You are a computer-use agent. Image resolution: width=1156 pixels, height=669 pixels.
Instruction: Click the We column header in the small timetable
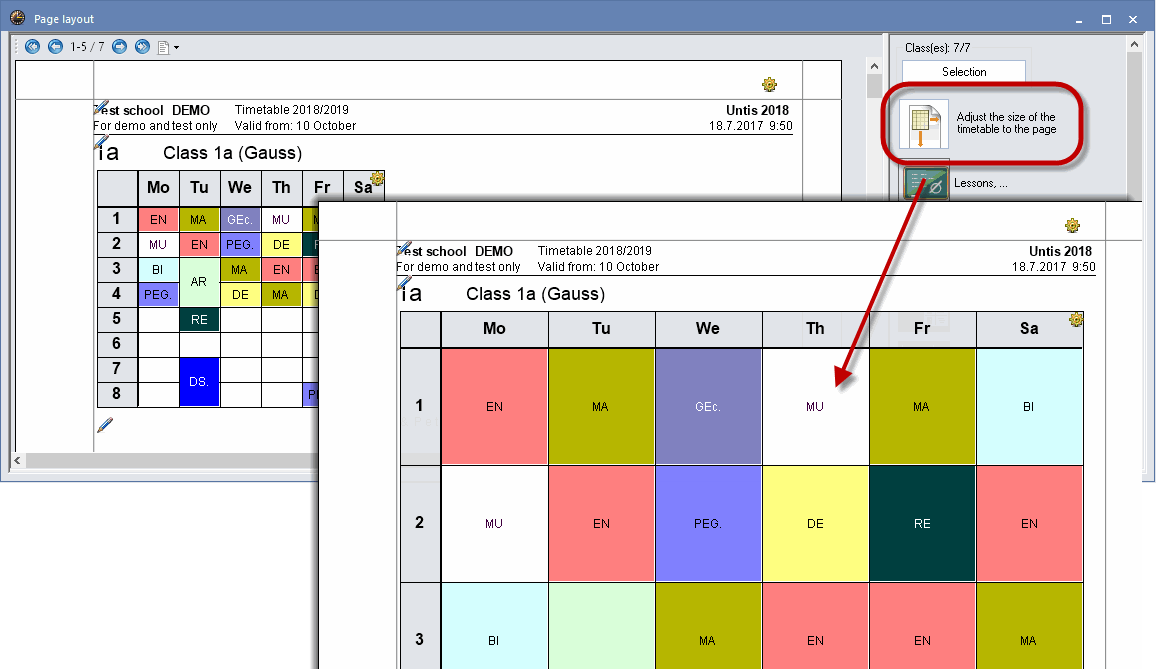(240, 187)
